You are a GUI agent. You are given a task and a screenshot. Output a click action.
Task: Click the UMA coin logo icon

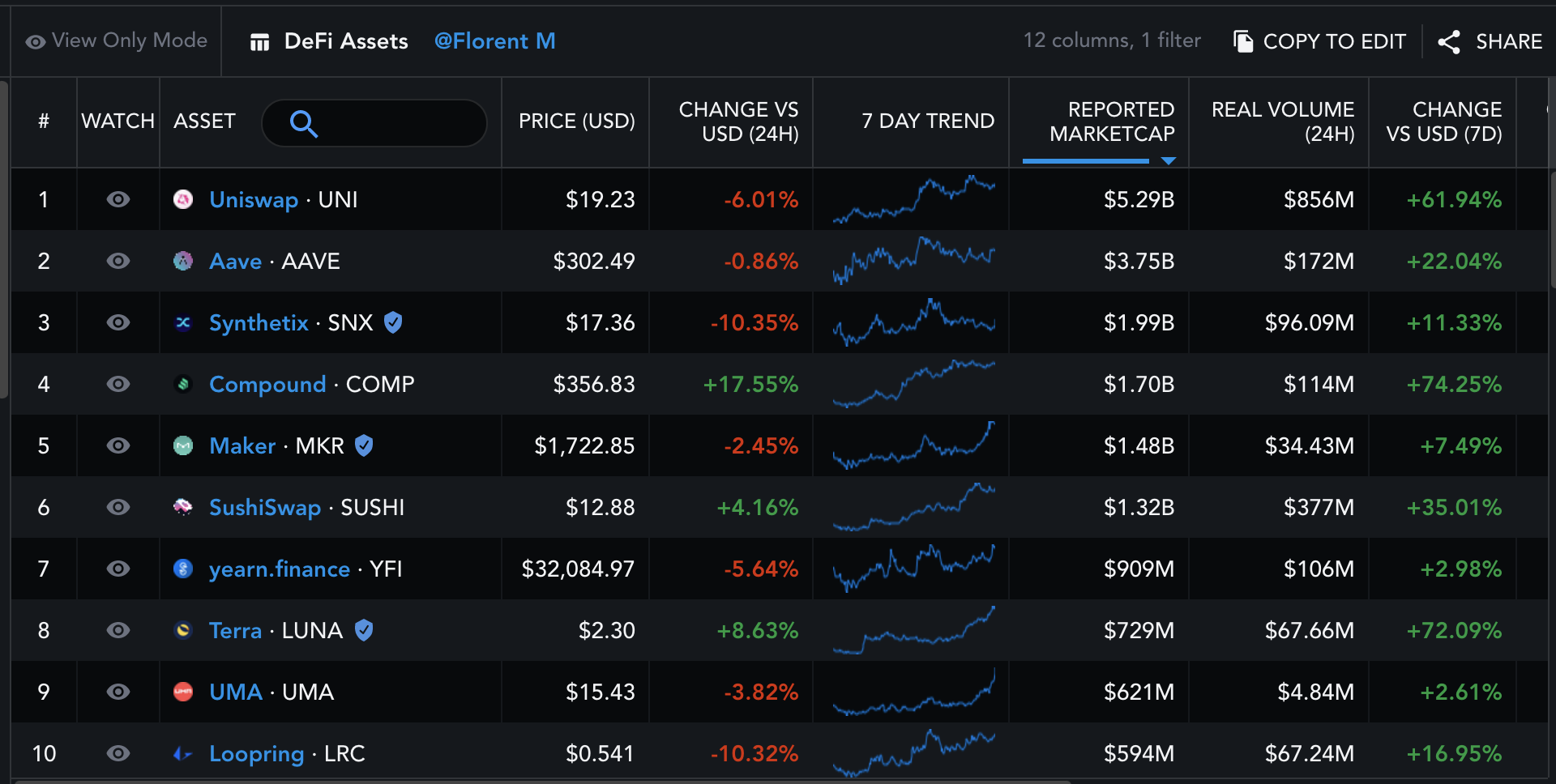pyautogui.click(x=183, y=692)
